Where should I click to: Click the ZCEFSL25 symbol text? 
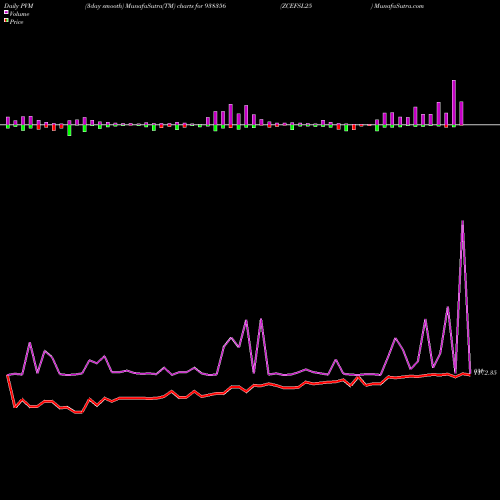(x=297, y=6)
